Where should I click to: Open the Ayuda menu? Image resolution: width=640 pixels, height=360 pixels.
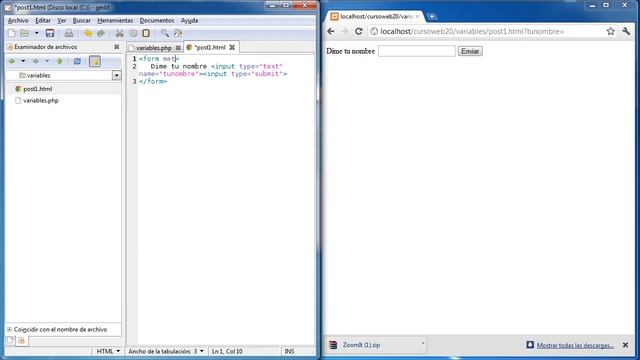[189, 20]
